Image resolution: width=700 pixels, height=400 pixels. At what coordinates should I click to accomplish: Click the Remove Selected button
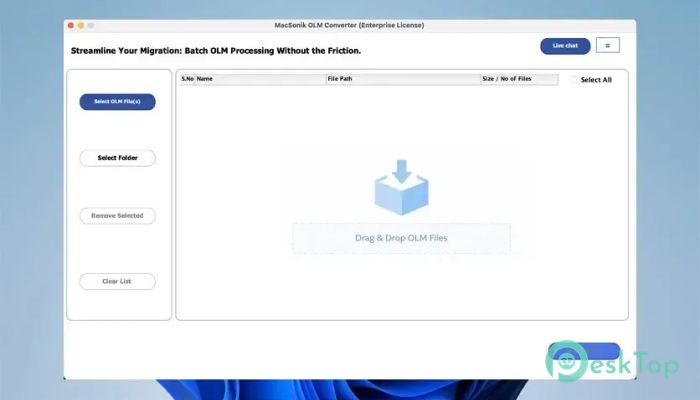click(x=117, y=216)
